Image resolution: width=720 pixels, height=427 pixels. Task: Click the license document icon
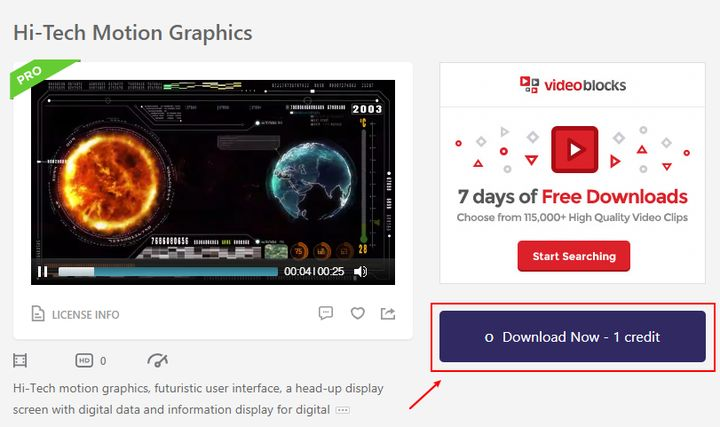[38, 314]
